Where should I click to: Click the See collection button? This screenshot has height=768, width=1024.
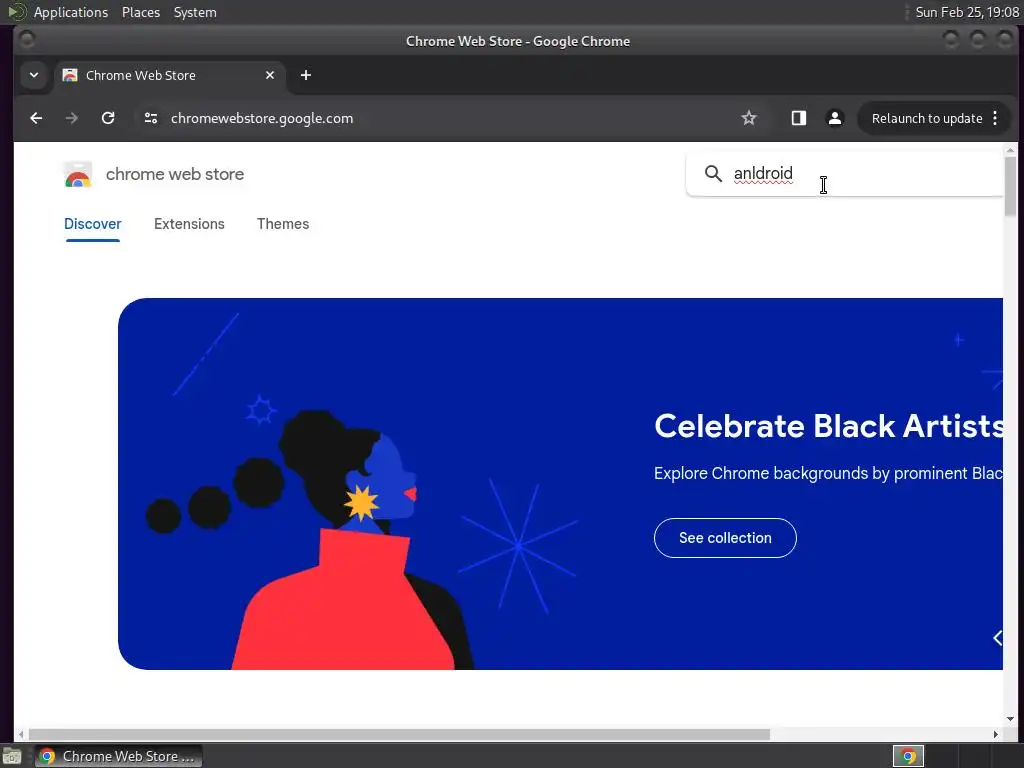click(x=725, y=538)
